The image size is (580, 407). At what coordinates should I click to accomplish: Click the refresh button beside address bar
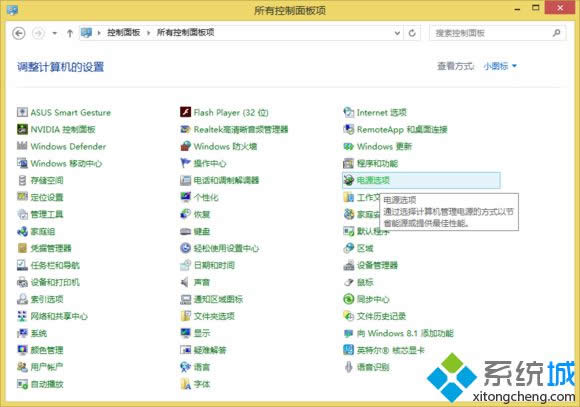click(x=412, y=33)
